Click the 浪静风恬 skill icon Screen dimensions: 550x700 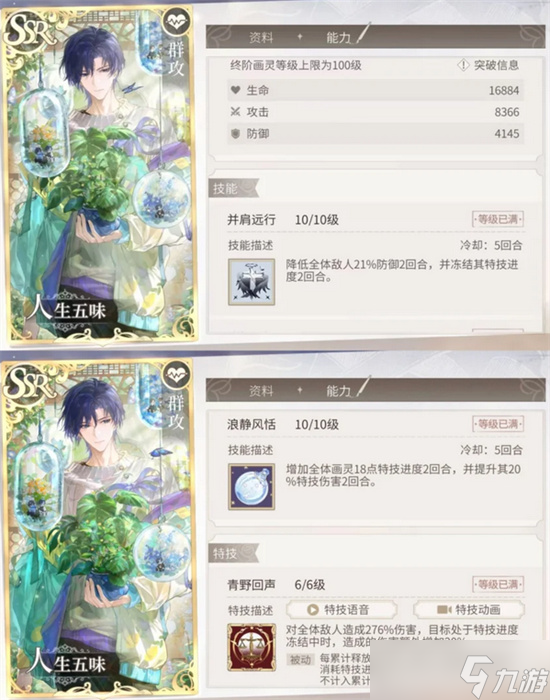point(251,487)
